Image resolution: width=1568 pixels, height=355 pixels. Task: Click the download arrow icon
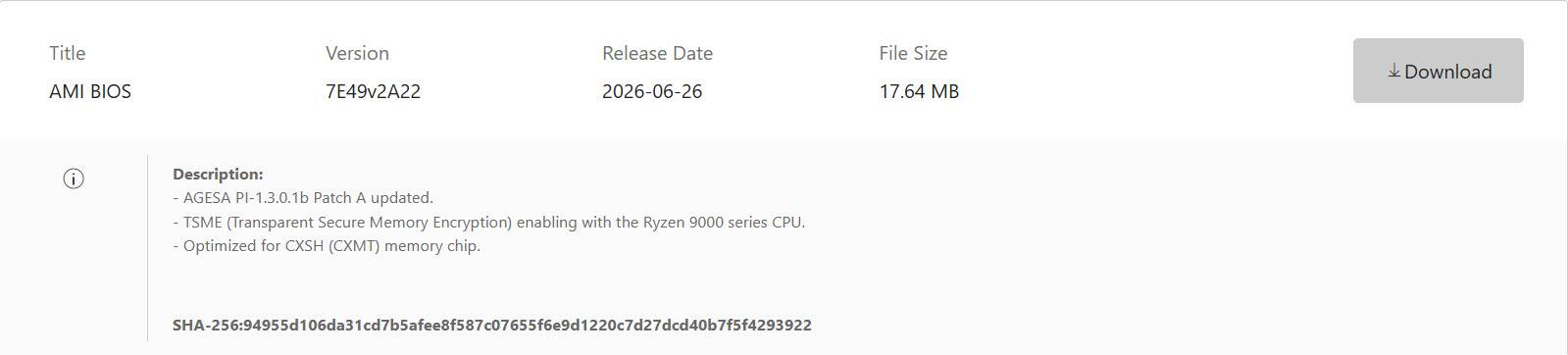1393,71
